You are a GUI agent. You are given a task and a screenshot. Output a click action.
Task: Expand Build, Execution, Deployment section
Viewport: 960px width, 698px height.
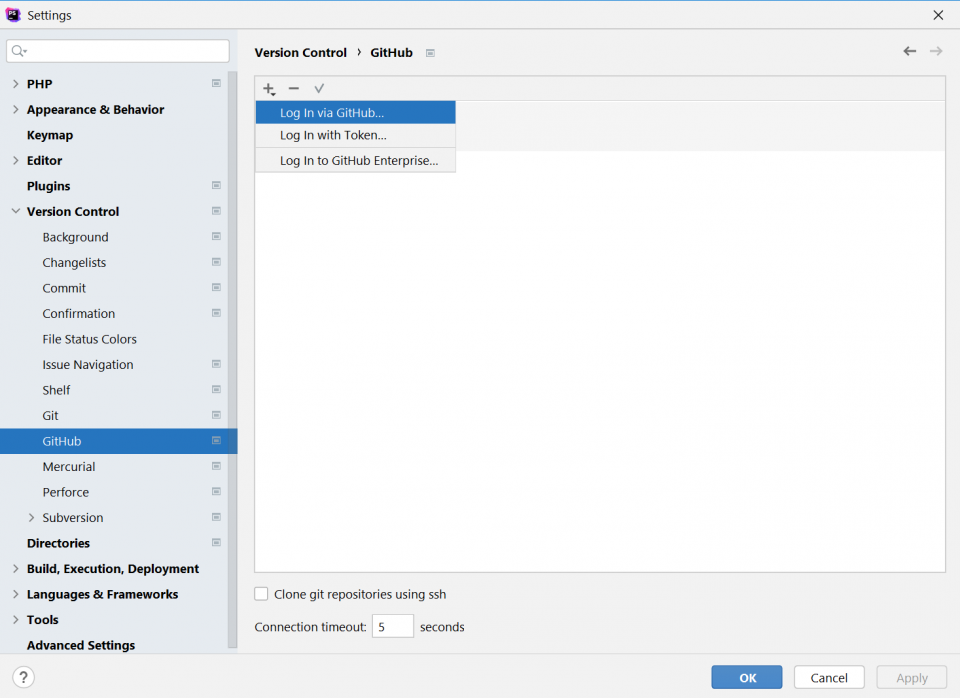[15, 569]
